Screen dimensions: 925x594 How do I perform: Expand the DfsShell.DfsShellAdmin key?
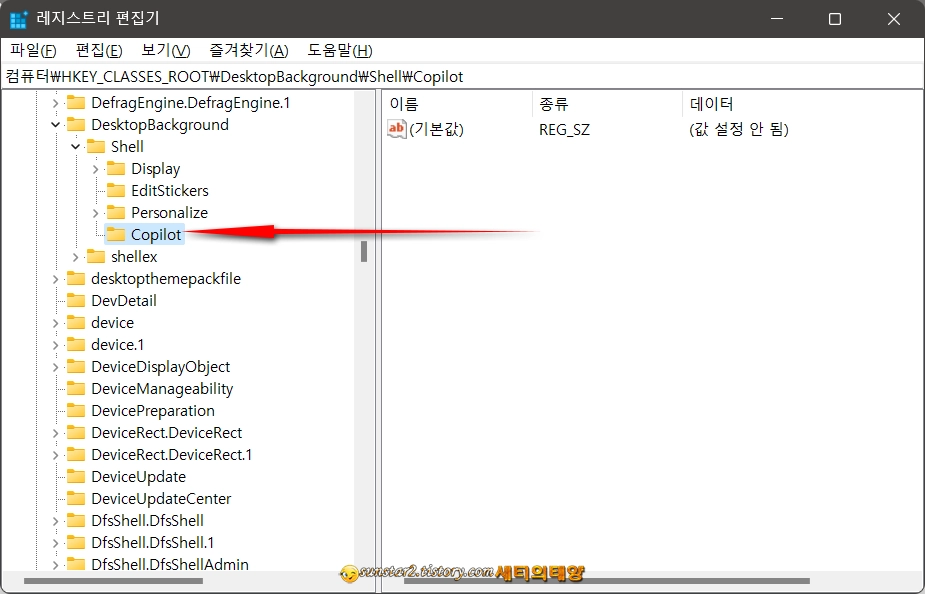tap(55, 565)
